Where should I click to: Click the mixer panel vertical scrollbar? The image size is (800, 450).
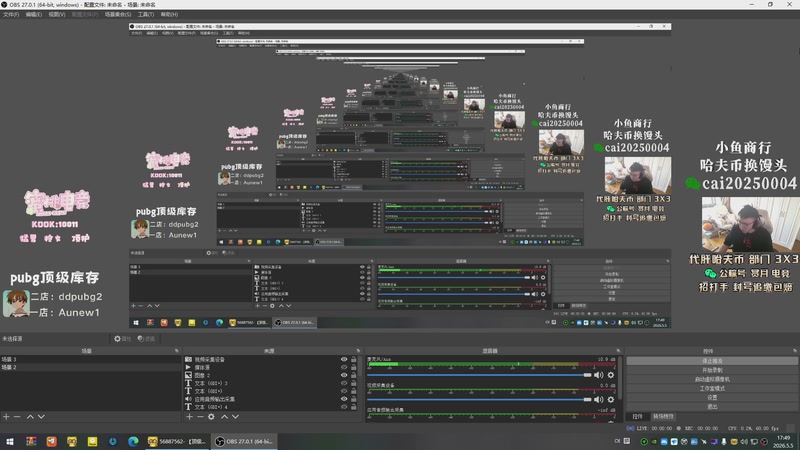pyautogui.click(x=620, y=378)
